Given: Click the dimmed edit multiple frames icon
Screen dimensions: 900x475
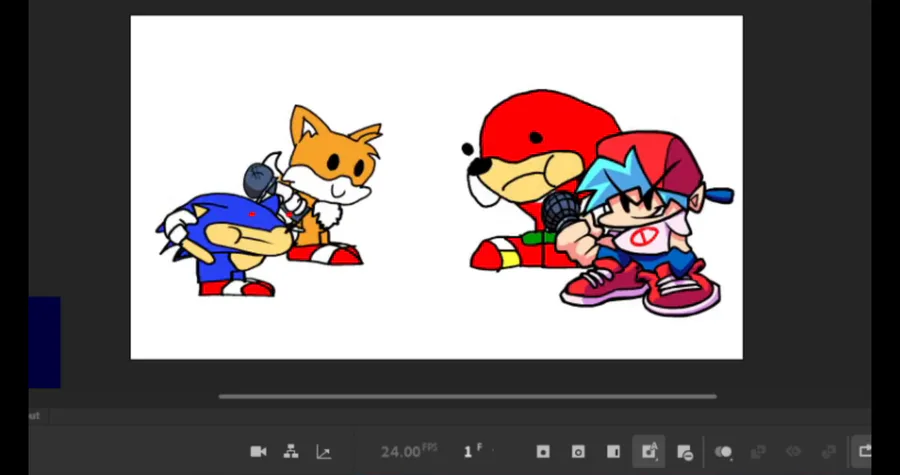Looking at the screenshot, I should tap(758, 452).
